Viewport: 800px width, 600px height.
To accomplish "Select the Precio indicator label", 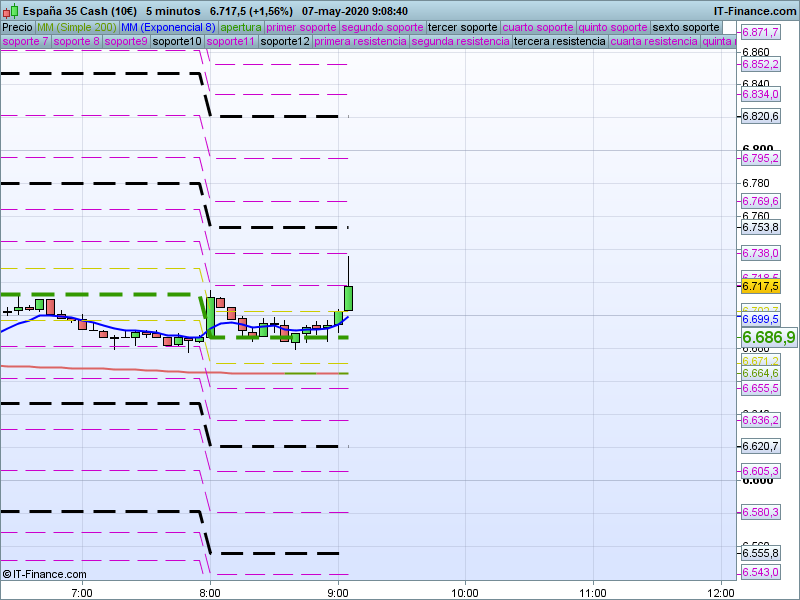I will point(17,27).
